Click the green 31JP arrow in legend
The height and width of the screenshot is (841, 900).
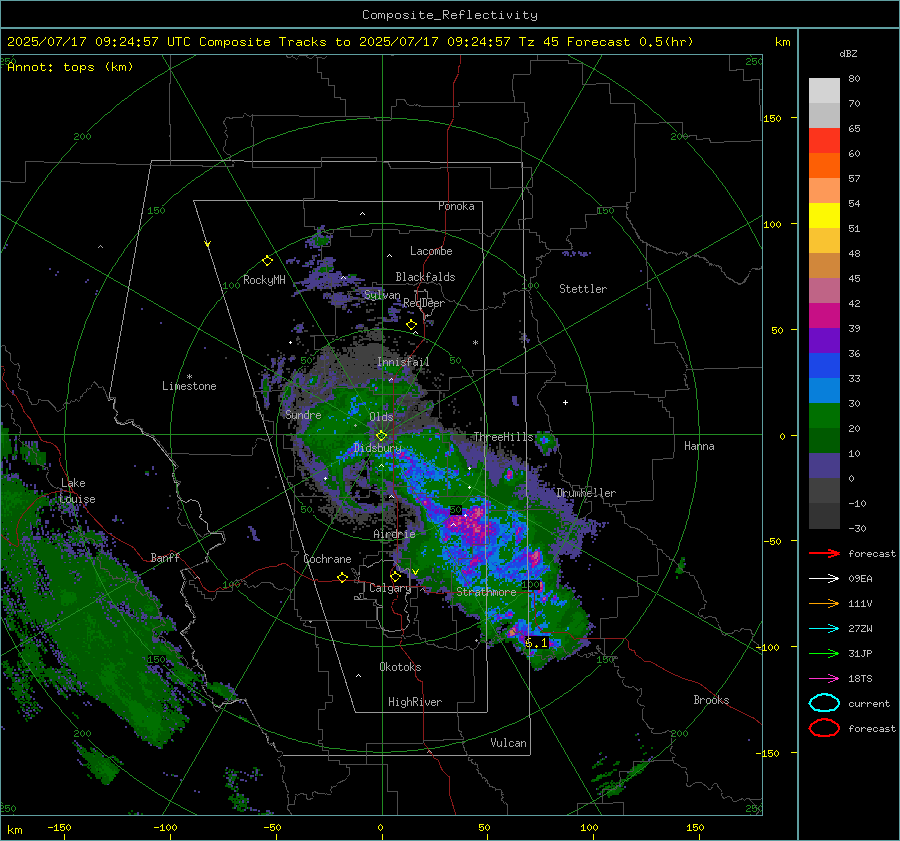pyautogui.click(x=824, y=653)
